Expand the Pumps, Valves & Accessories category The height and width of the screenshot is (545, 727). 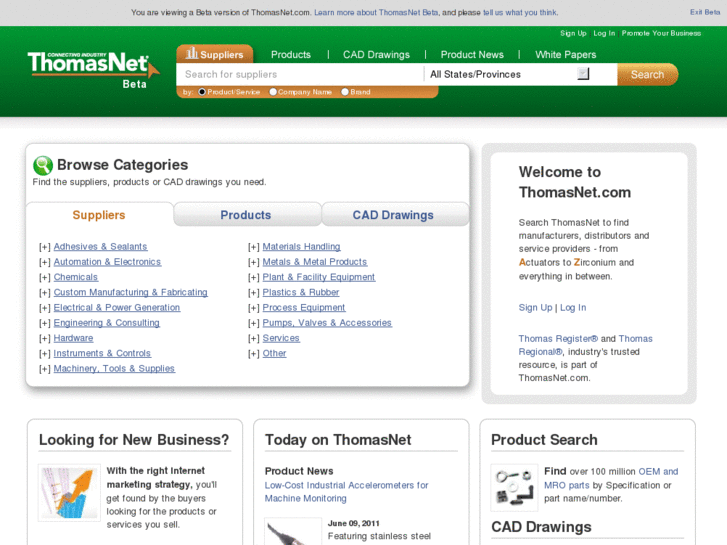click(254, 323)
